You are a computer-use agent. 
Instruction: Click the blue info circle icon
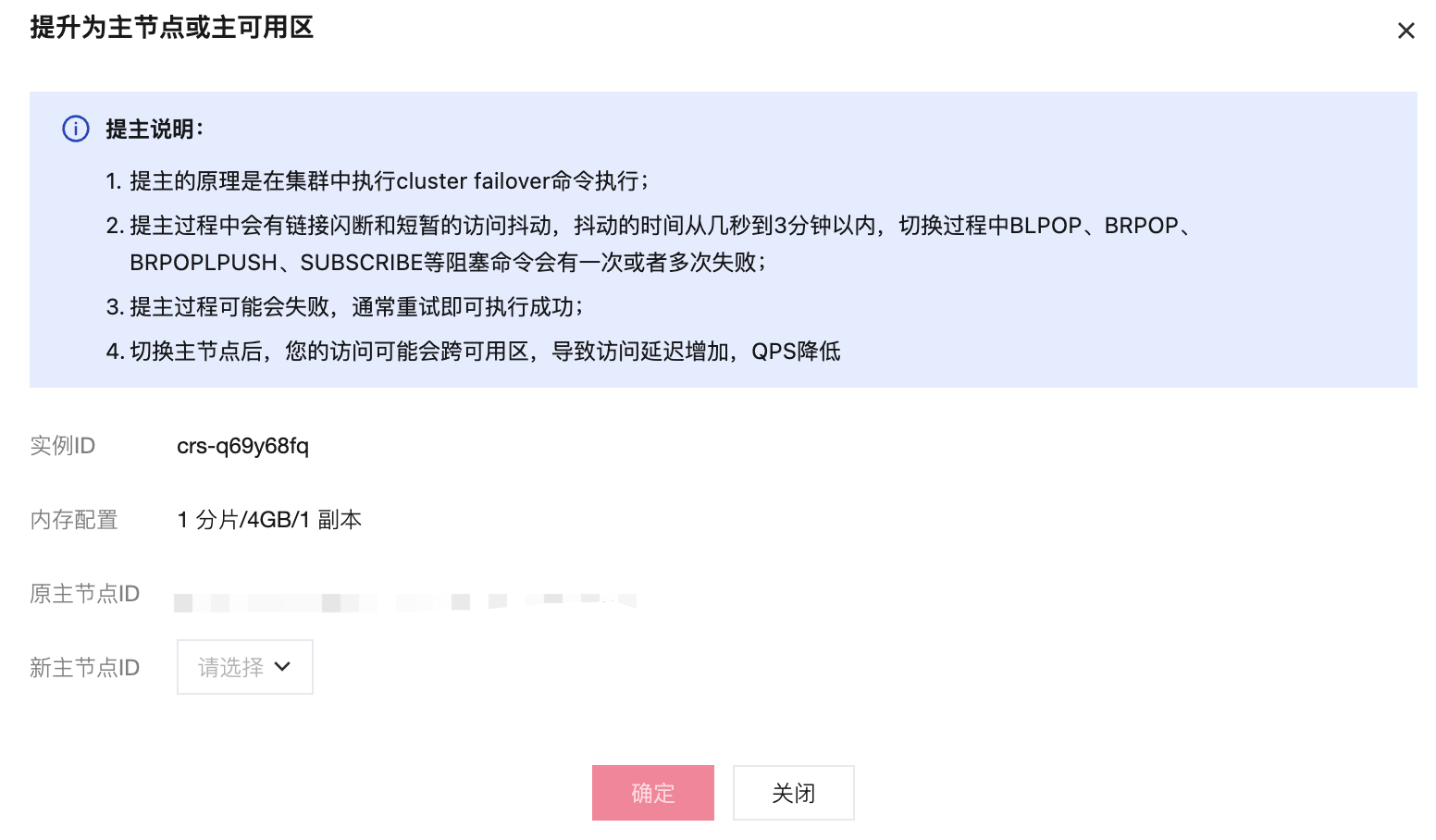click(76, 129)
